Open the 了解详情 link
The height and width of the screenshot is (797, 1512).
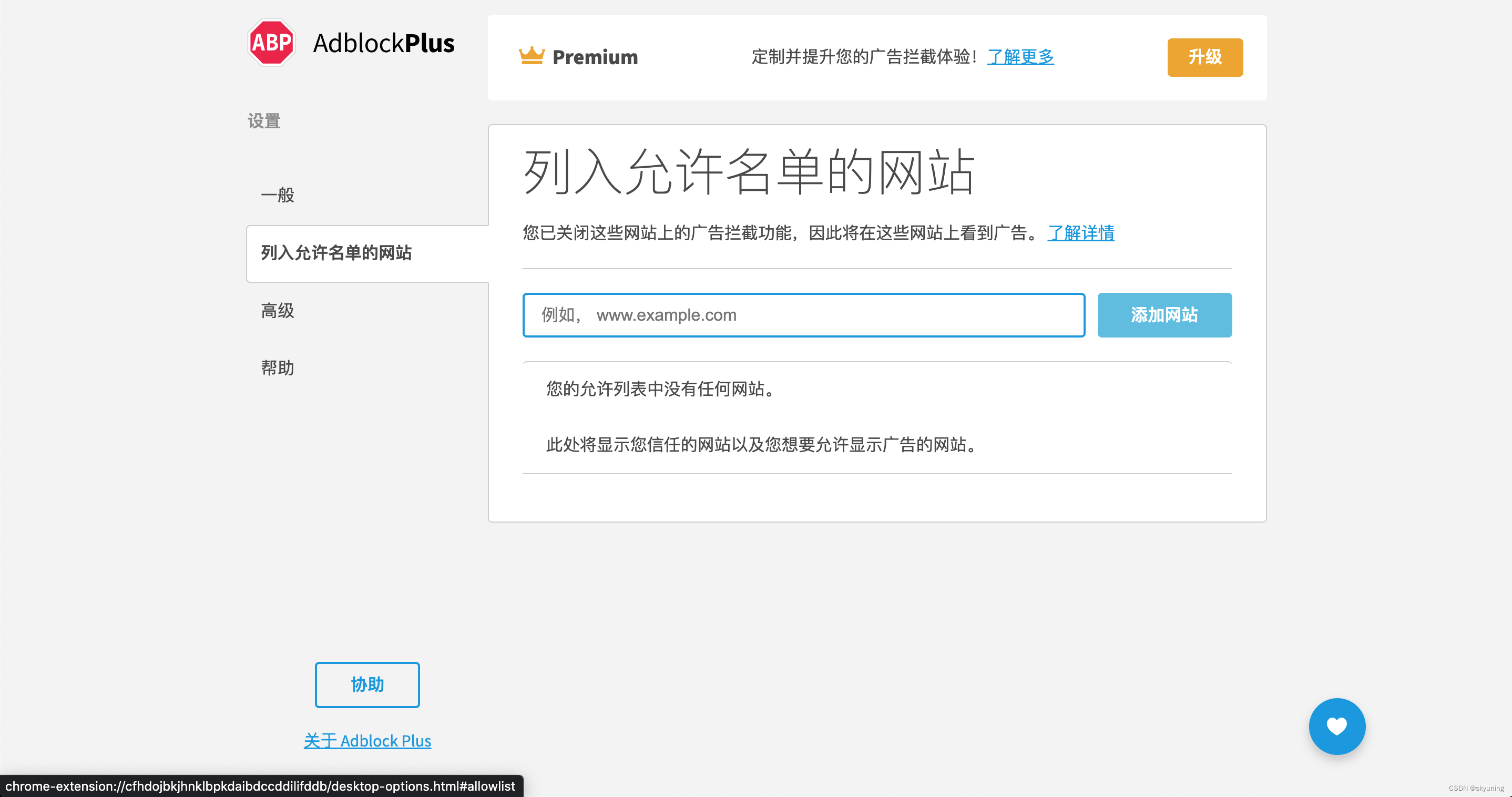tap(1080, 233)
